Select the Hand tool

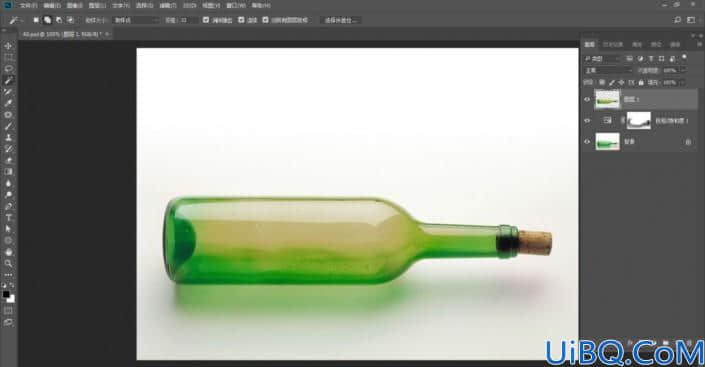click(x=8, y=252)
